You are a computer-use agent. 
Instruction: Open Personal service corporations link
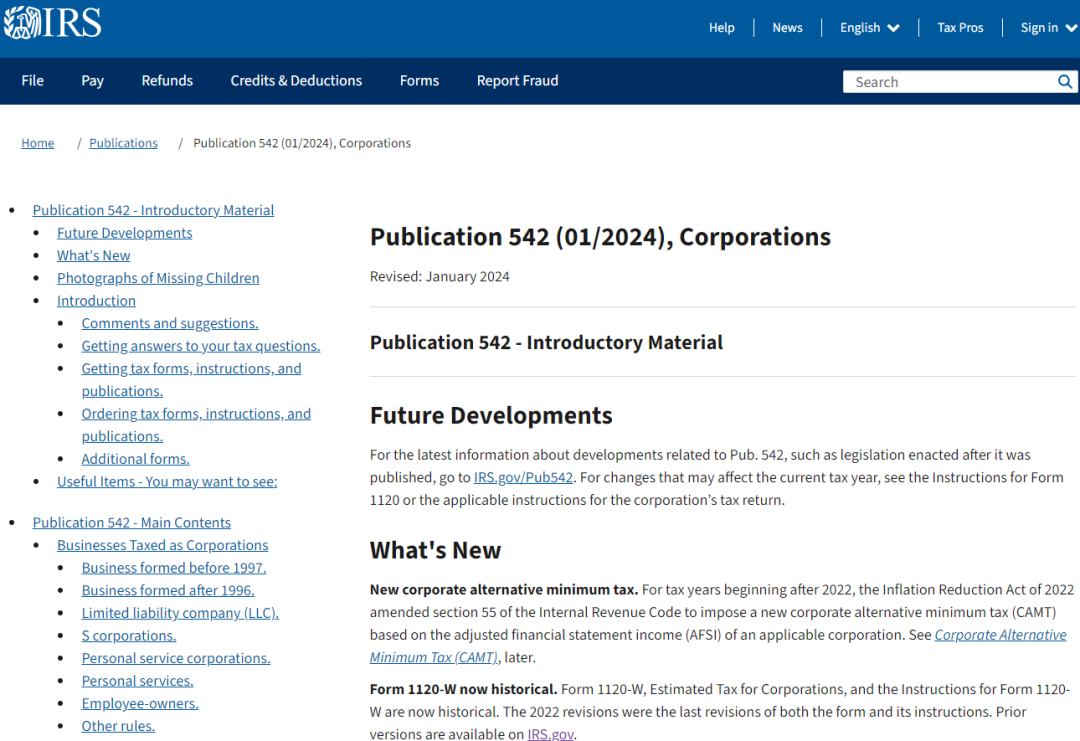(x=176, y=659)
